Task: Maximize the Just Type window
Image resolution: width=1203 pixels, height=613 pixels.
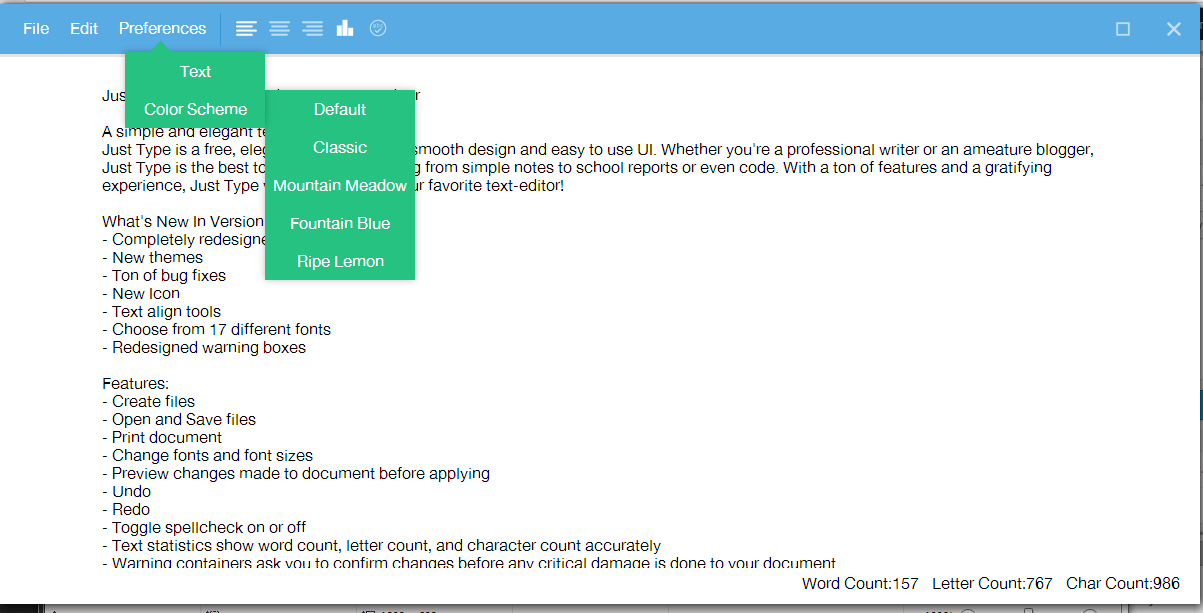Action: click(x=1123, y=29)
